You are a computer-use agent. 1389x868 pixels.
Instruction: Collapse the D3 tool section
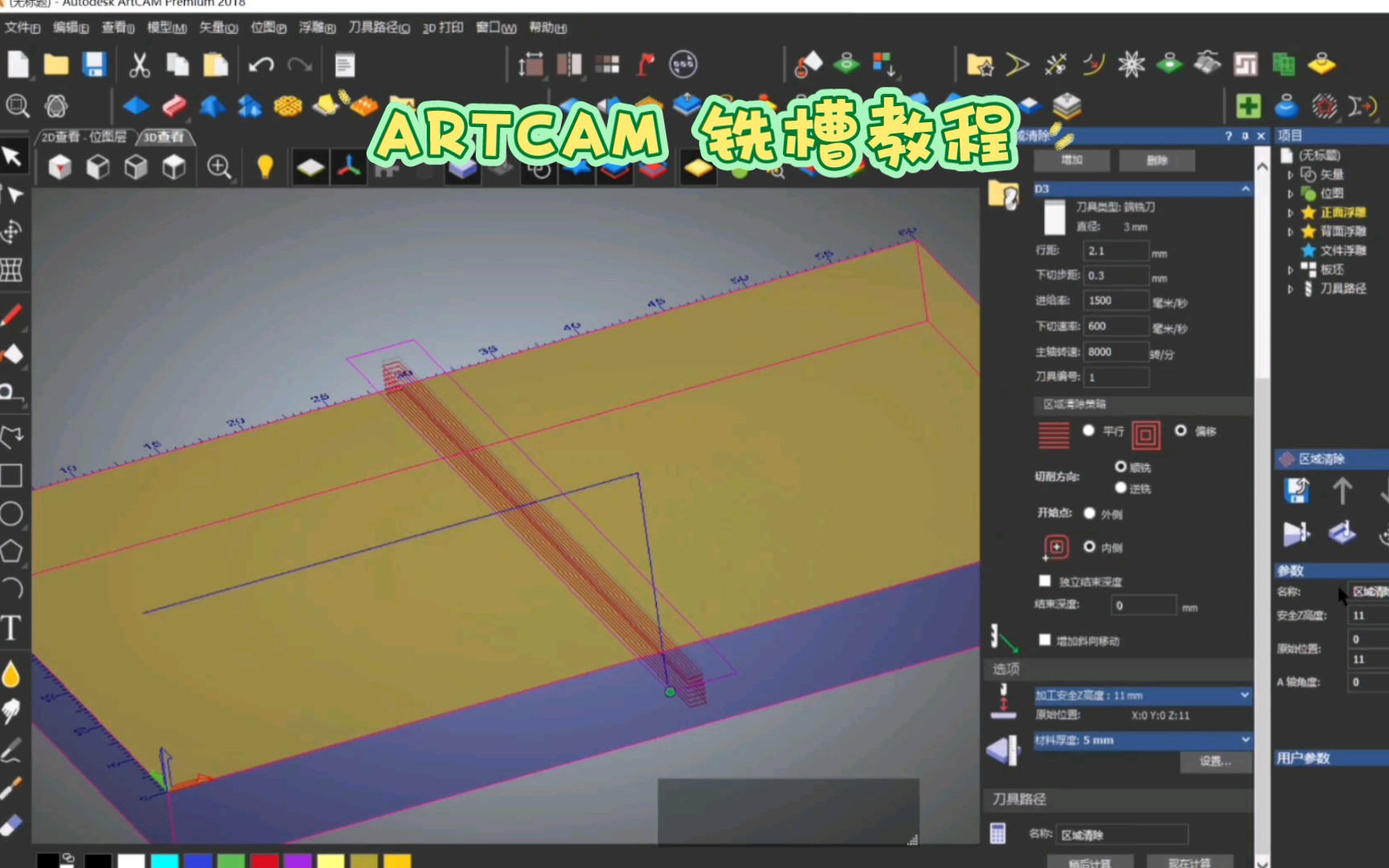[1245, 189]
